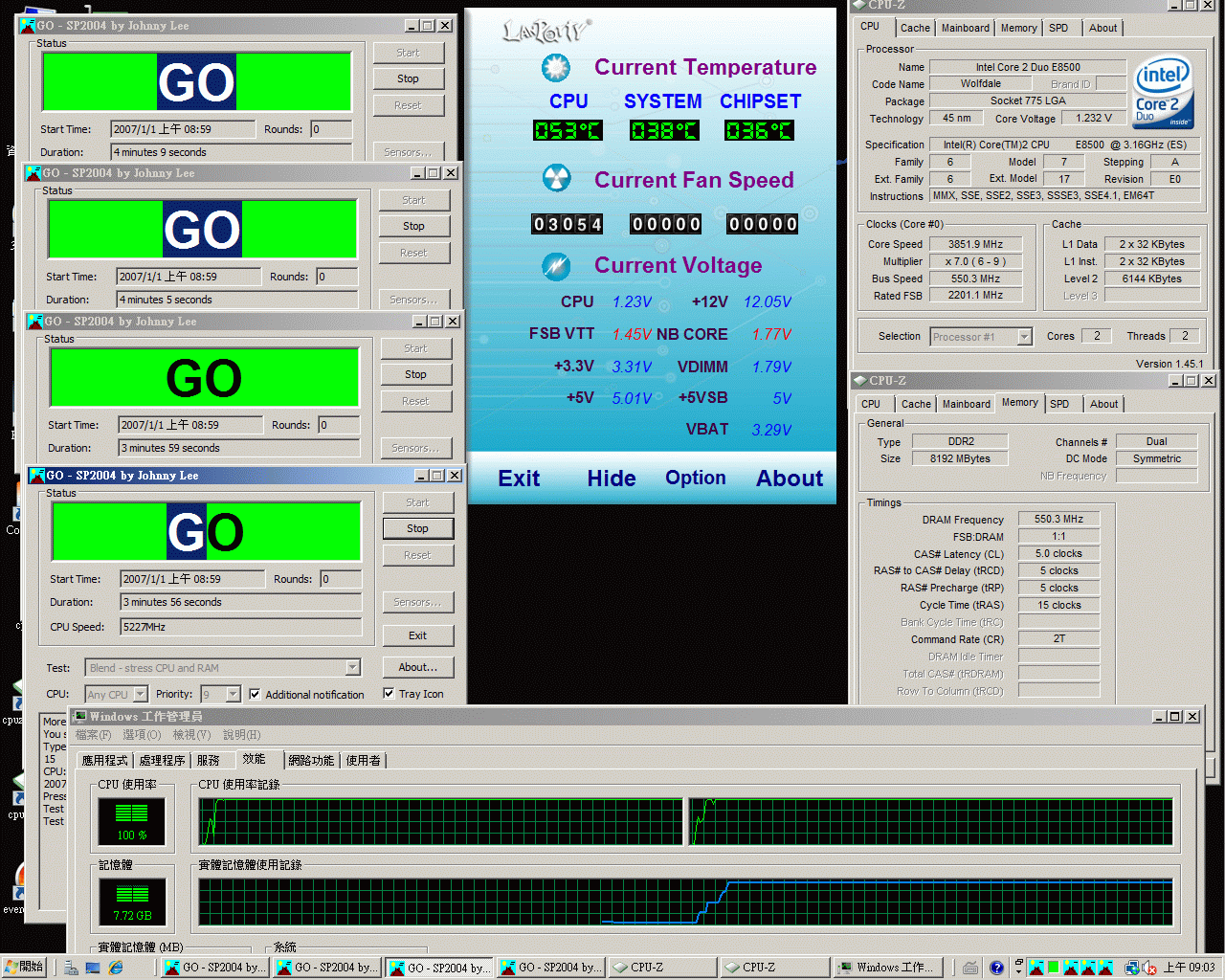Switch to 應用程式 tab in Task Manager
Screen dimensions: 1225x980
click(104, 760)
